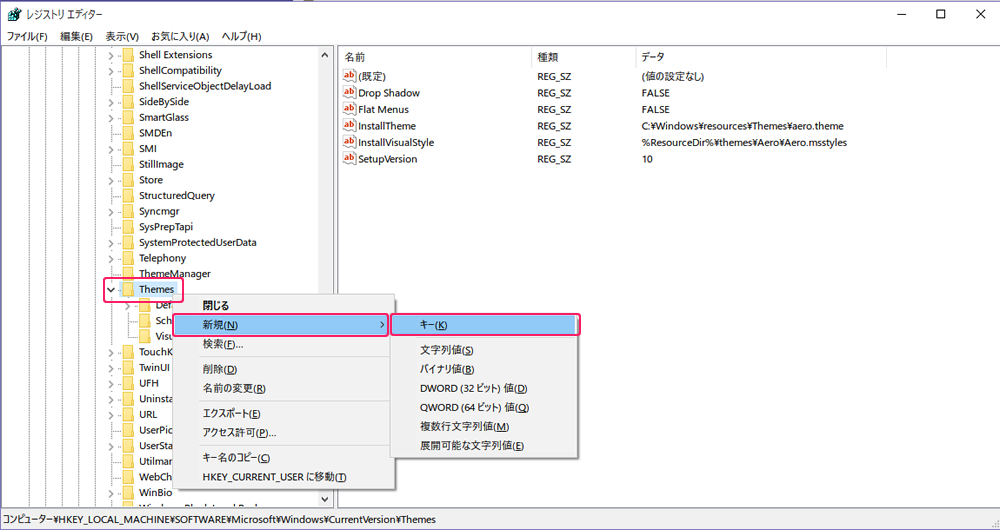Click the SMDEn folder icon
This screenshot has width=1000, height=530.
[x=128, y=133]
